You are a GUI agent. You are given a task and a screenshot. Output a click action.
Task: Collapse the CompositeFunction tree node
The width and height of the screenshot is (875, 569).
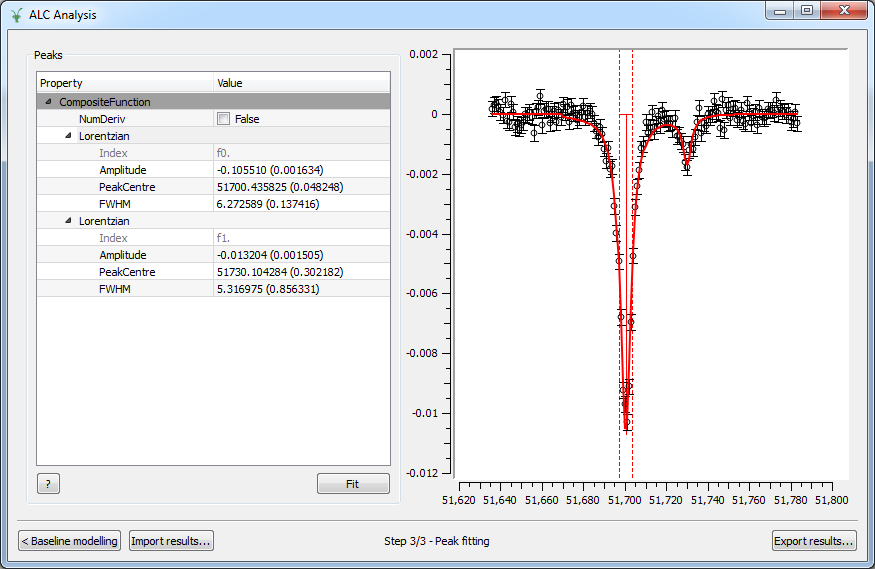(47, 102)
